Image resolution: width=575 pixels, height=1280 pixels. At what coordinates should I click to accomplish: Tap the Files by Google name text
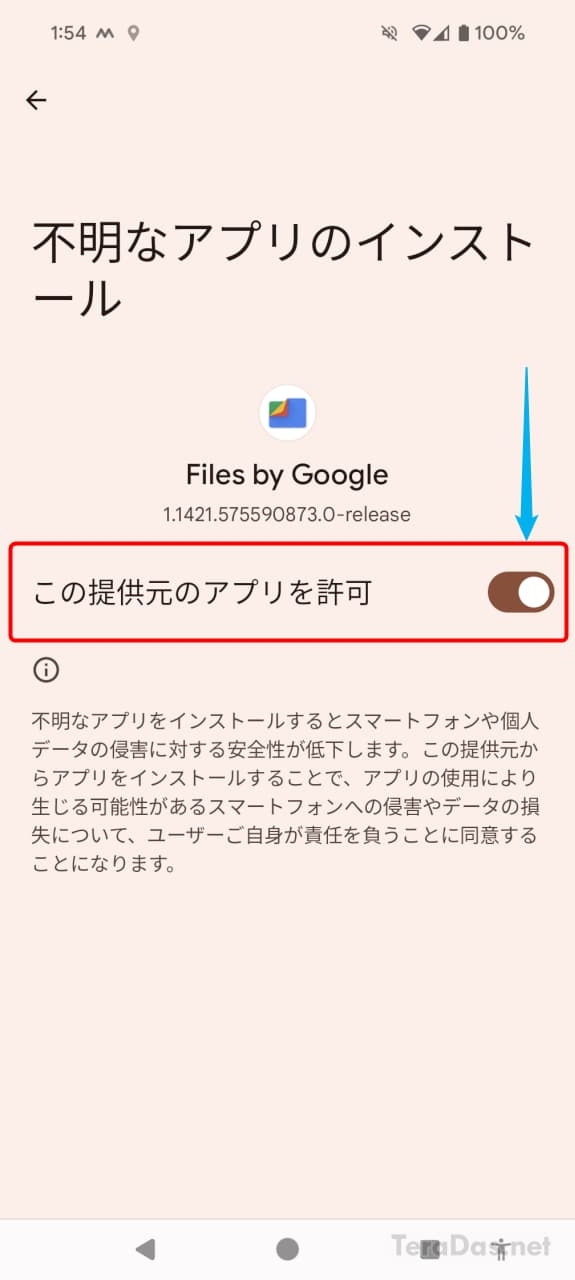287,474
